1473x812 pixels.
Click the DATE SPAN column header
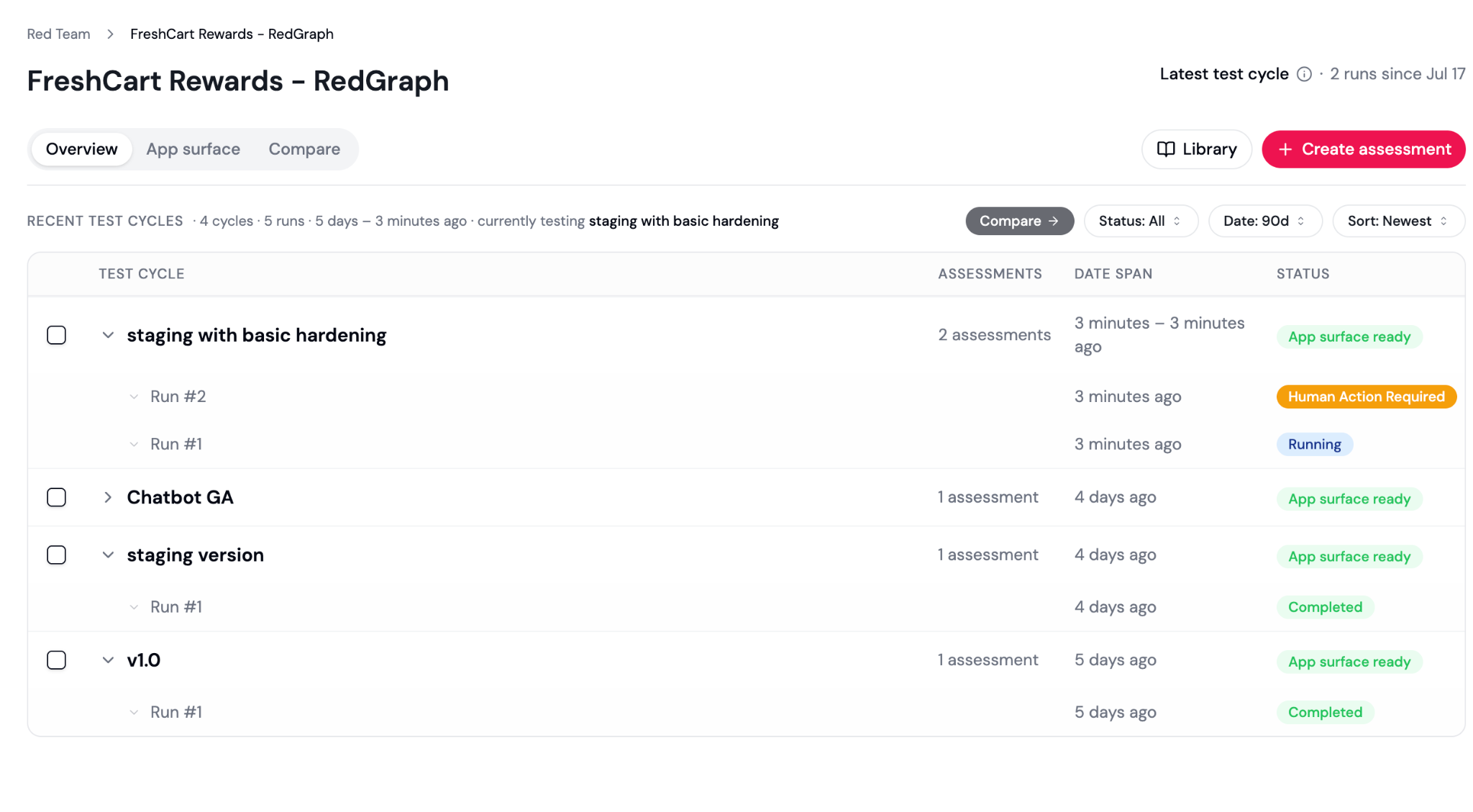click(x=1113, y=274)
